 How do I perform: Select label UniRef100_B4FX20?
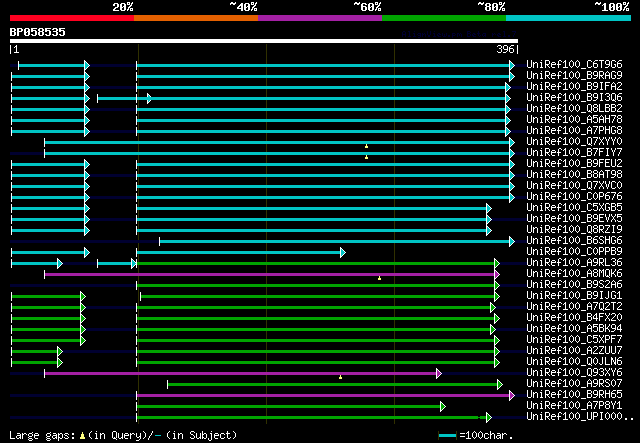[x=574, y=318]
